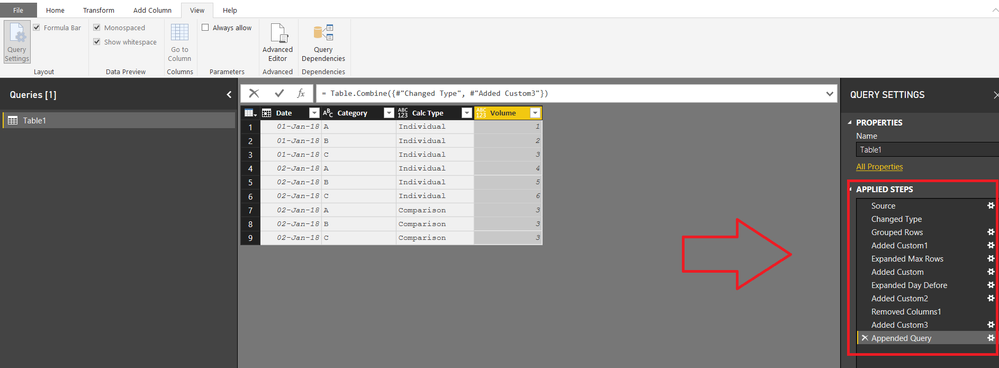
Task: Select row number 9 header
Action: click(250, 237)
